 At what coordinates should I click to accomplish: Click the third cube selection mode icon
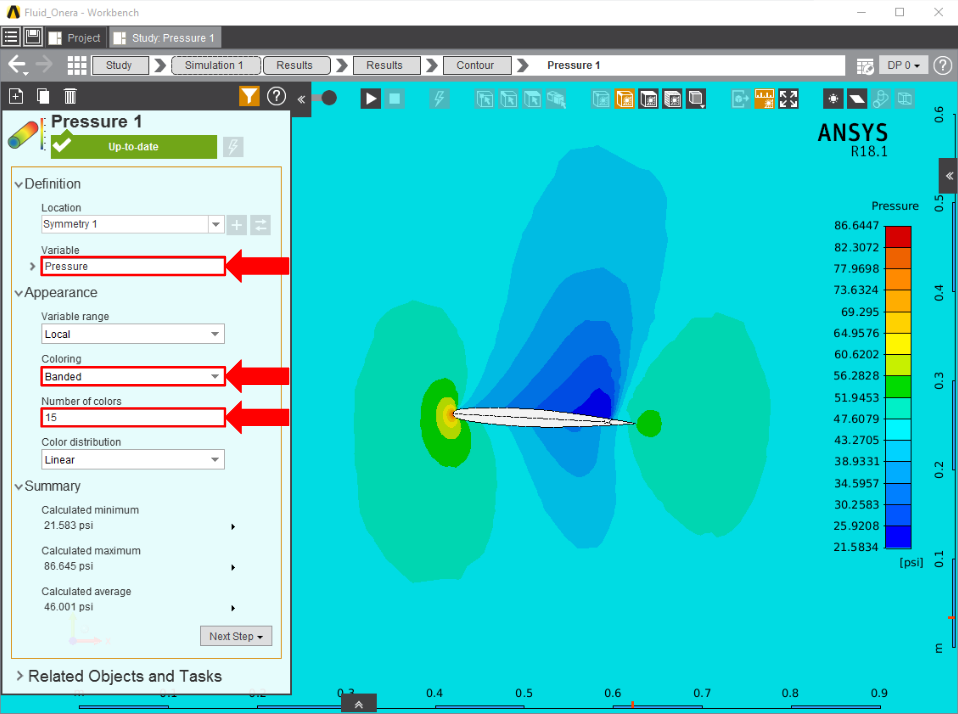(532, 98)
